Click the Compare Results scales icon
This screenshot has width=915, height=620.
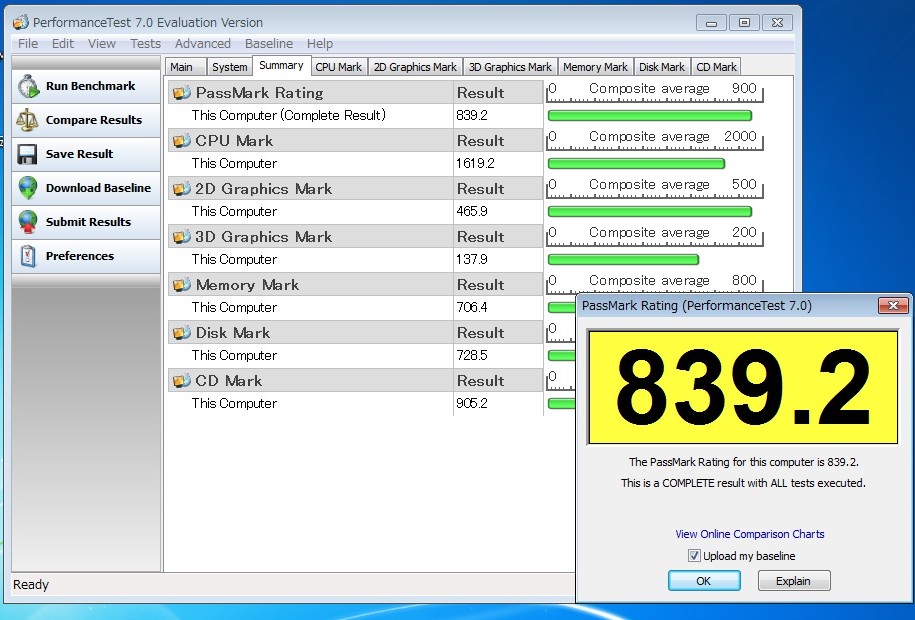(x=27, y=120)
